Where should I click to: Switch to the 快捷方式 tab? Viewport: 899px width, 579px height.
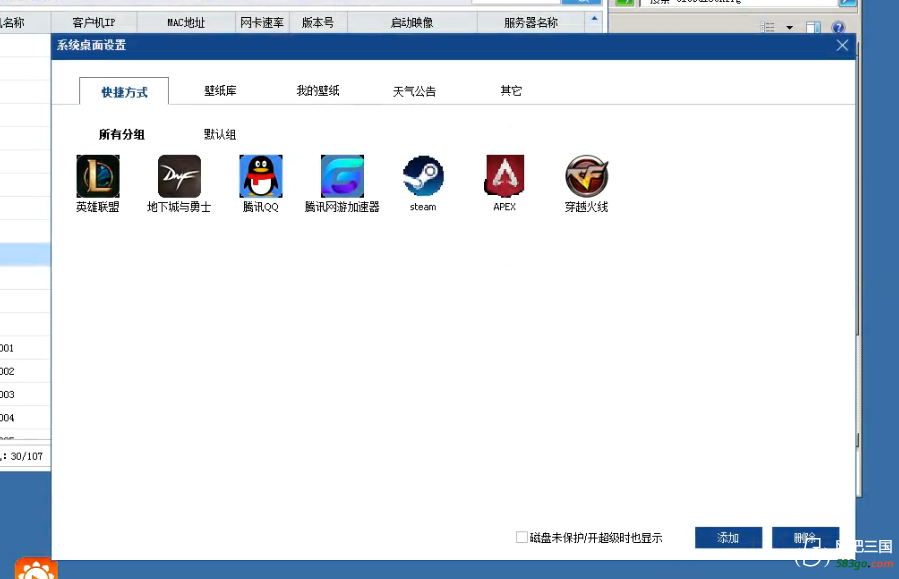(x=124, y=91)
